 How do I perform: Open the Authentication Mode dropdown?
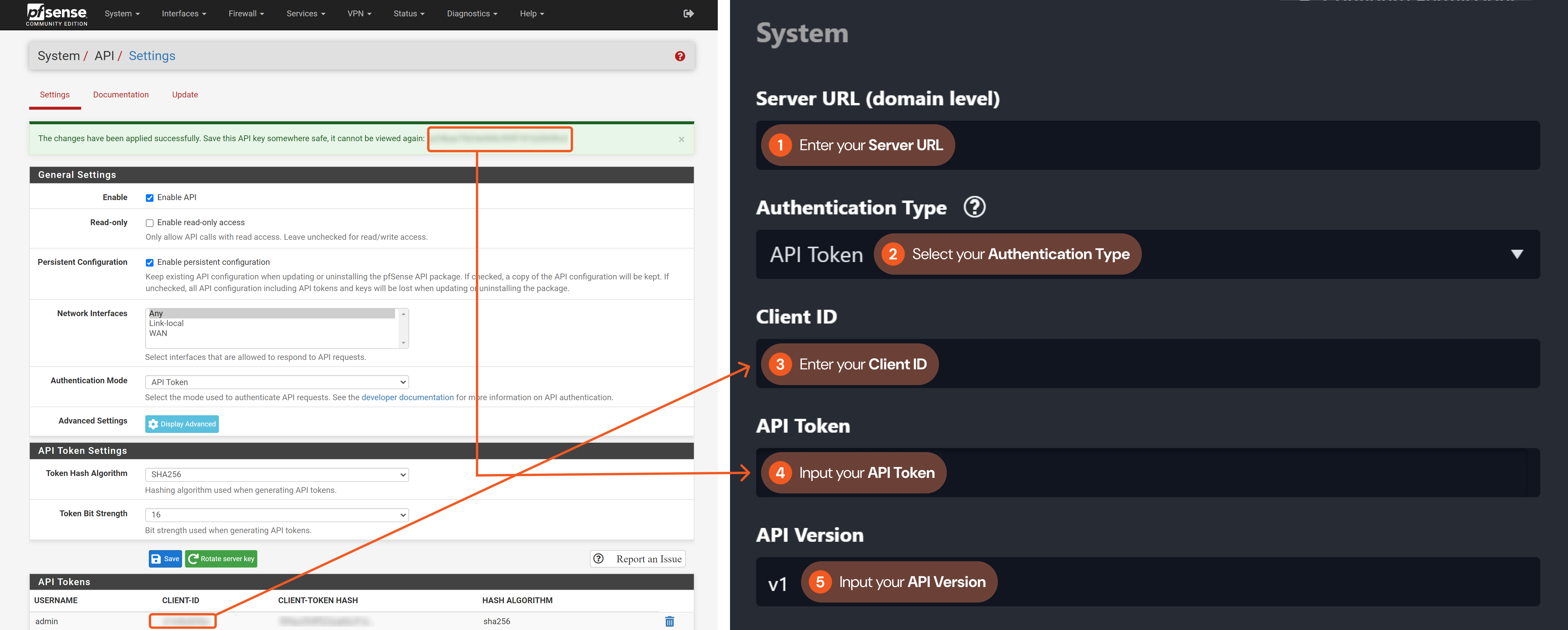pyautogui.click(x=277, y=382)
